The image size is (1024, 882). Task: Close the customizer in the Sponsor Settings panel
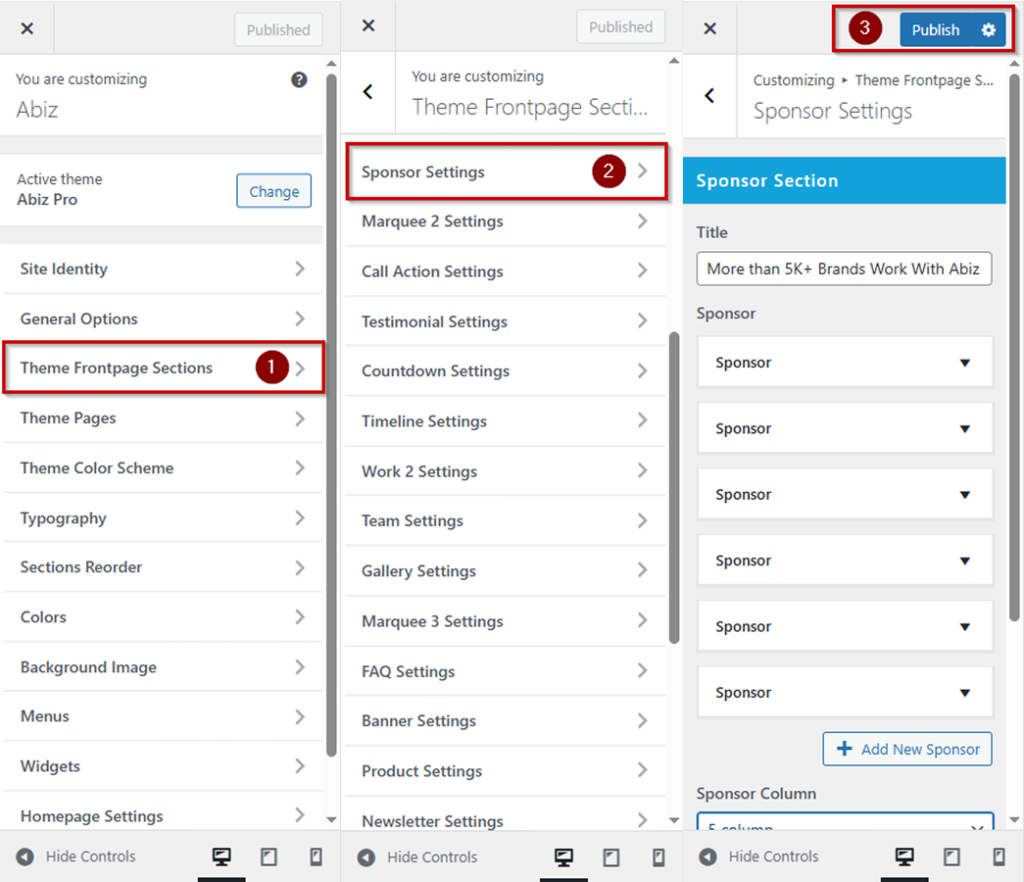tap(710, 29)
